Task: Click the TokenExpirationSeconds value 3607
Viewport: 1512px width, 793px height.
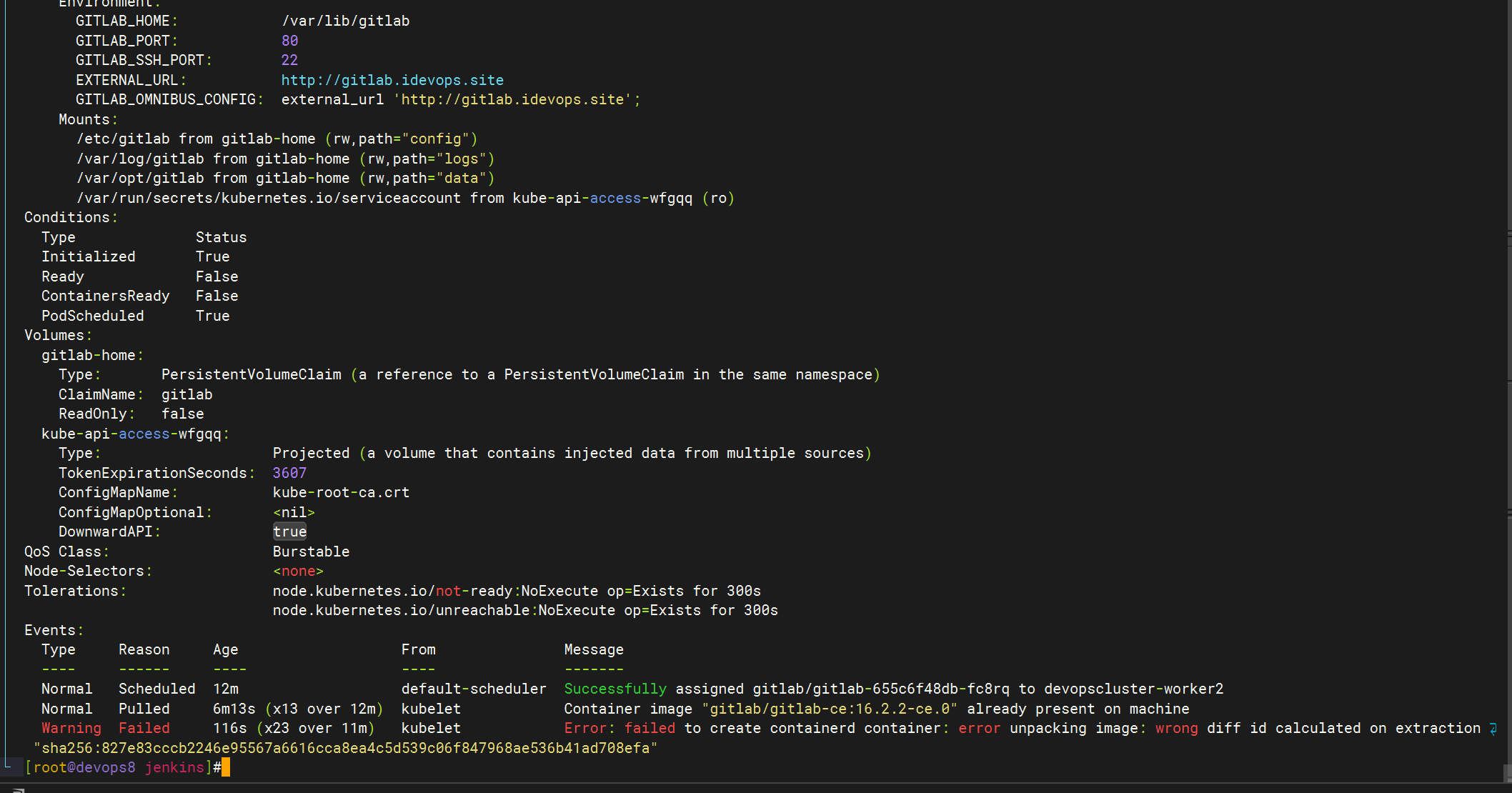Action: [289, 473]
